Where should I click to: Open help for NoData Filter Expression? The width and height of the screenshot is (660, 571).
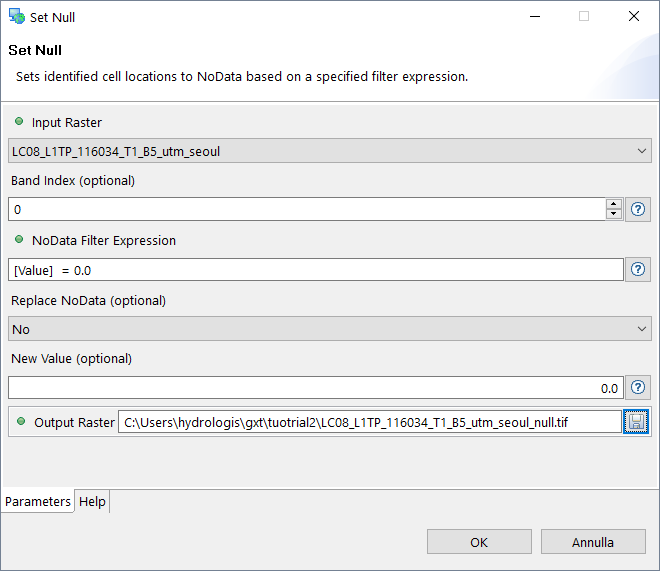(638, 270)
